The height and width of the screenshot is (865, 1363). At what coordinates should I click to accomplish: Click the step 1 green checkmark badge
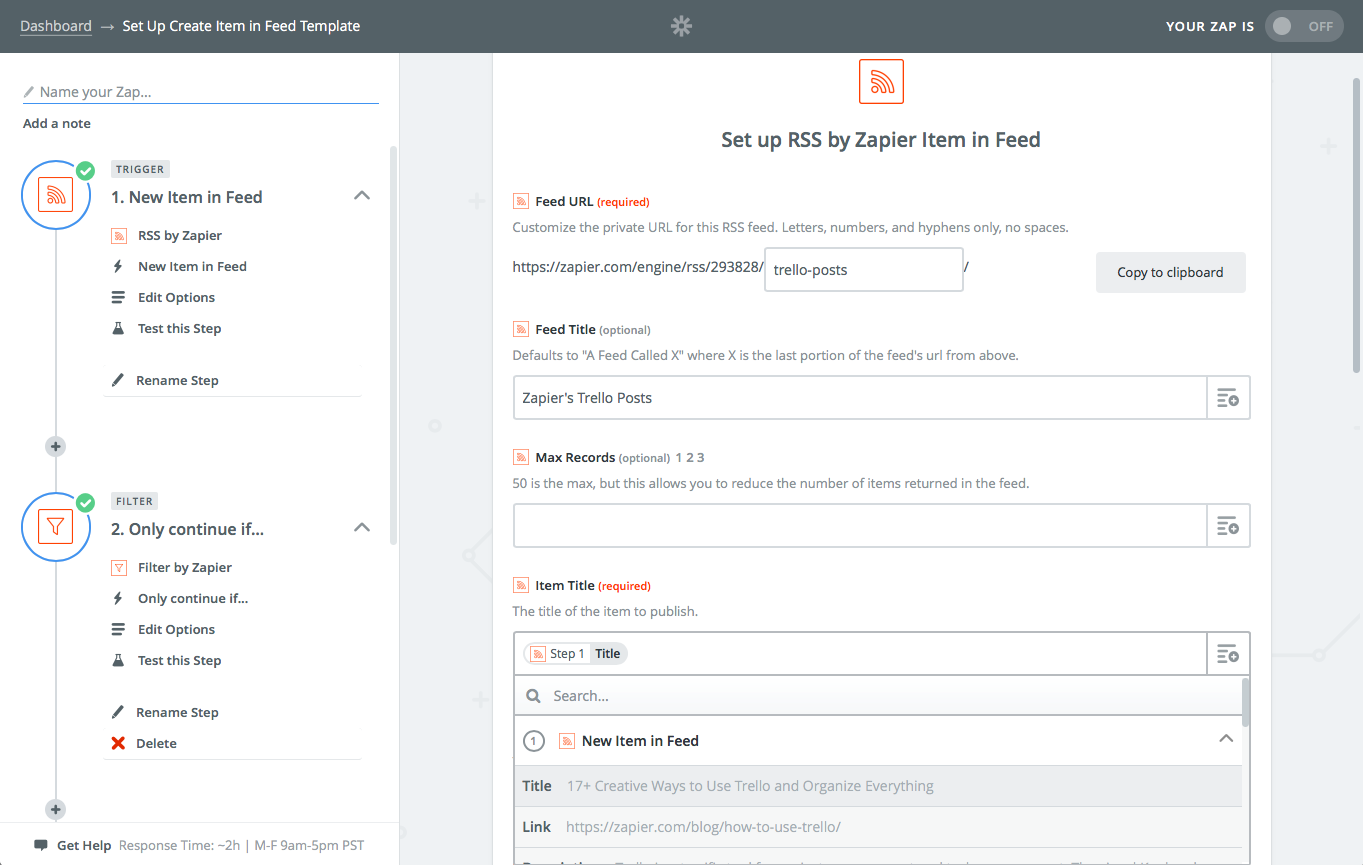(x=85, y=170)
